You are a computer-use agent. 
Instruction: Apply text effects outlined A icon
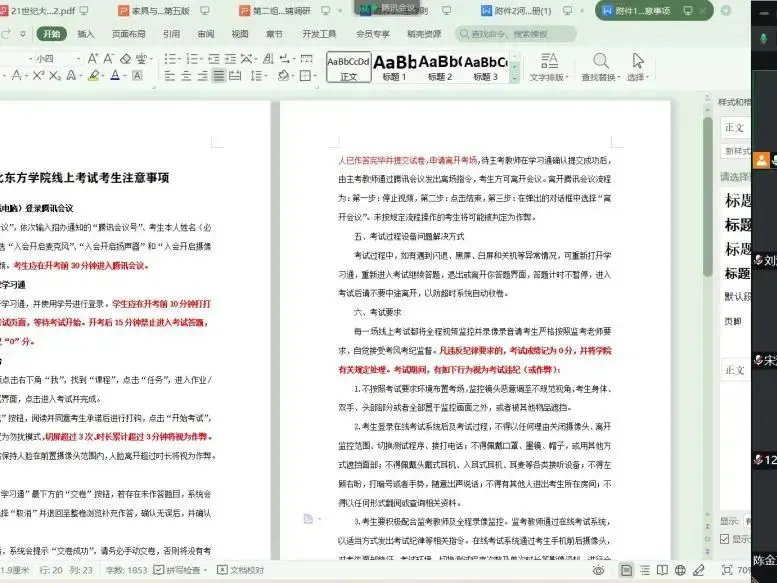[71, 75]
